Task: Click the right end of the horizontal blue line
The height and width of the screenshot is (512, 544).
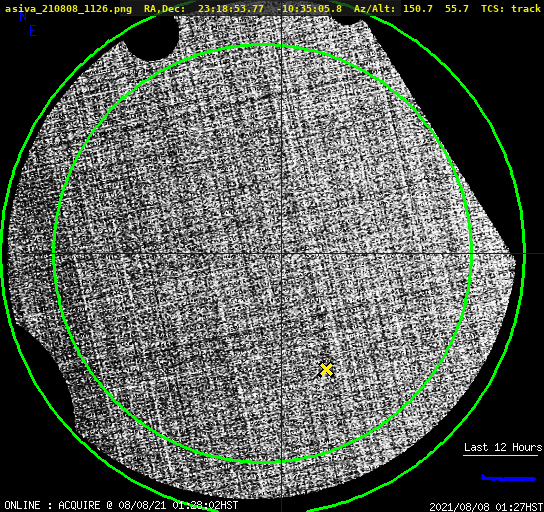Action: 541,254
